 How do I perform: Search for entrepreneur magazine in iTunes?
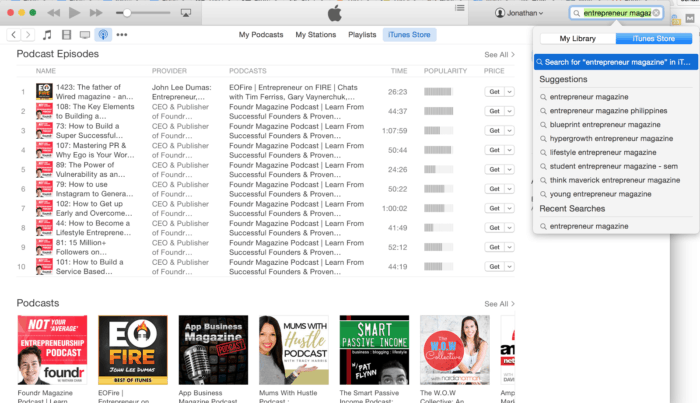pyautogui.click(x=616, y=62)
